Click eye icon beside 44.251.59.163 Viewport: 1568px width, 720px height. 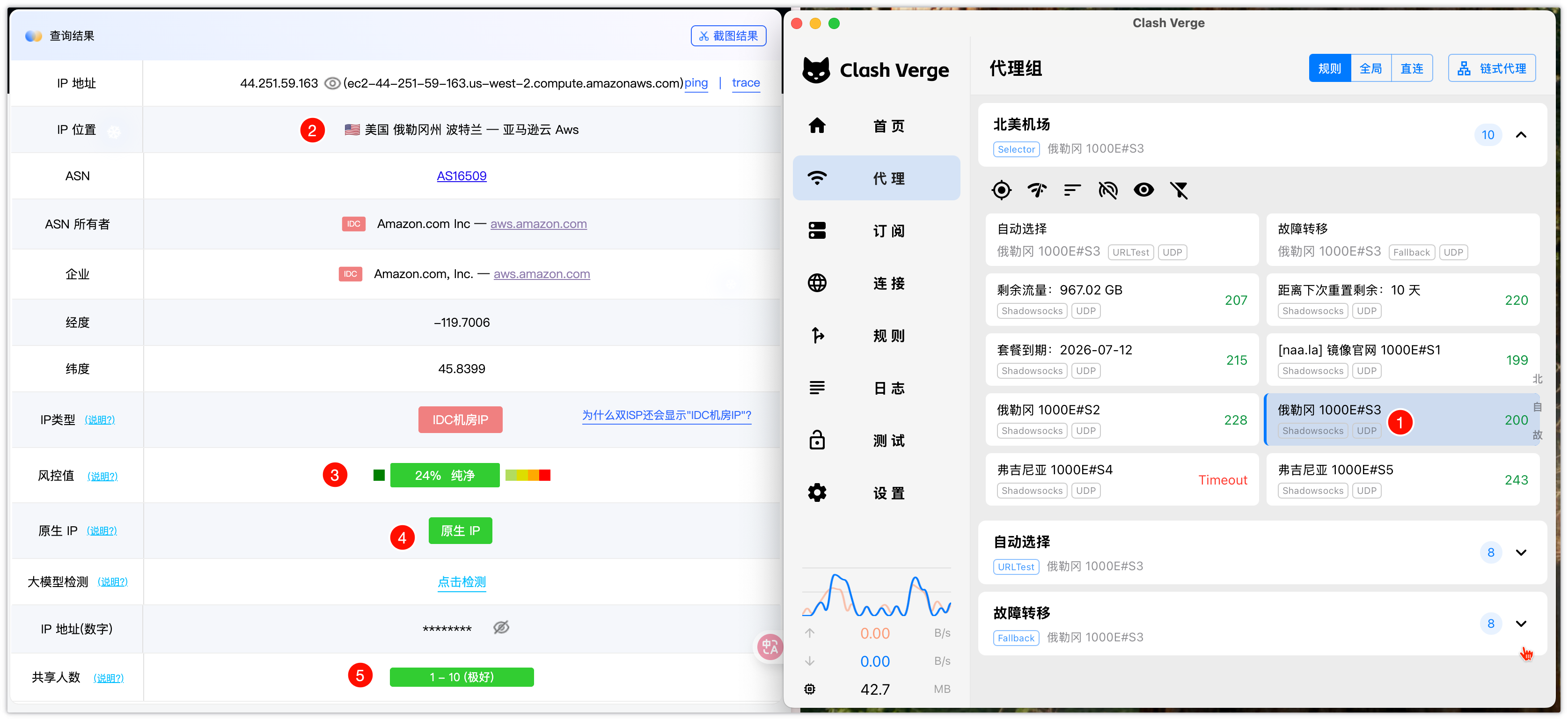coord(332,83)
